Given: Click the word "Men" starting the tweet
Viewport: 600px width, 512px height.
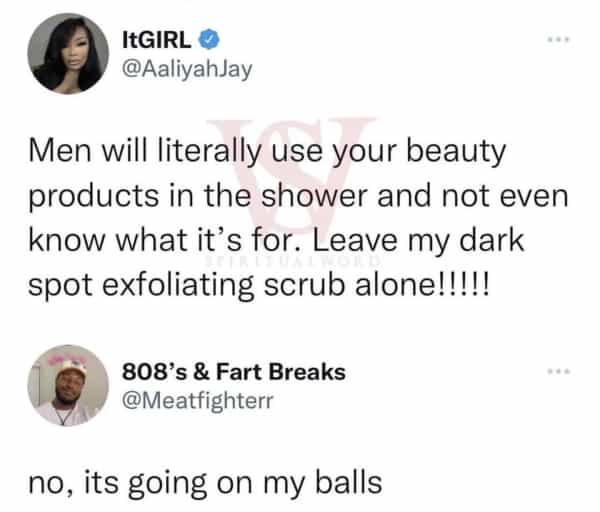Looking at the screenshot, I should pyautogui.click(x=60, y=150).
